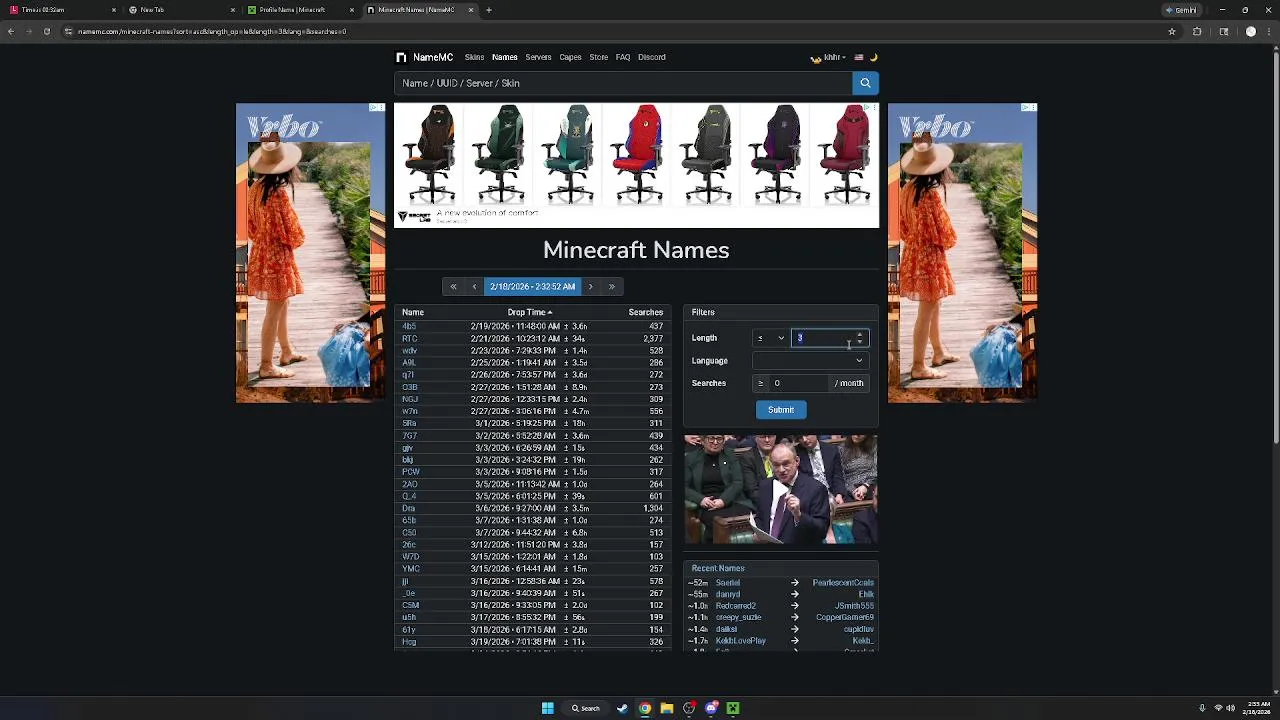Screen dimensions: 1280x720
Task: Open the name 4b5 row link
Action: [409, 326]
